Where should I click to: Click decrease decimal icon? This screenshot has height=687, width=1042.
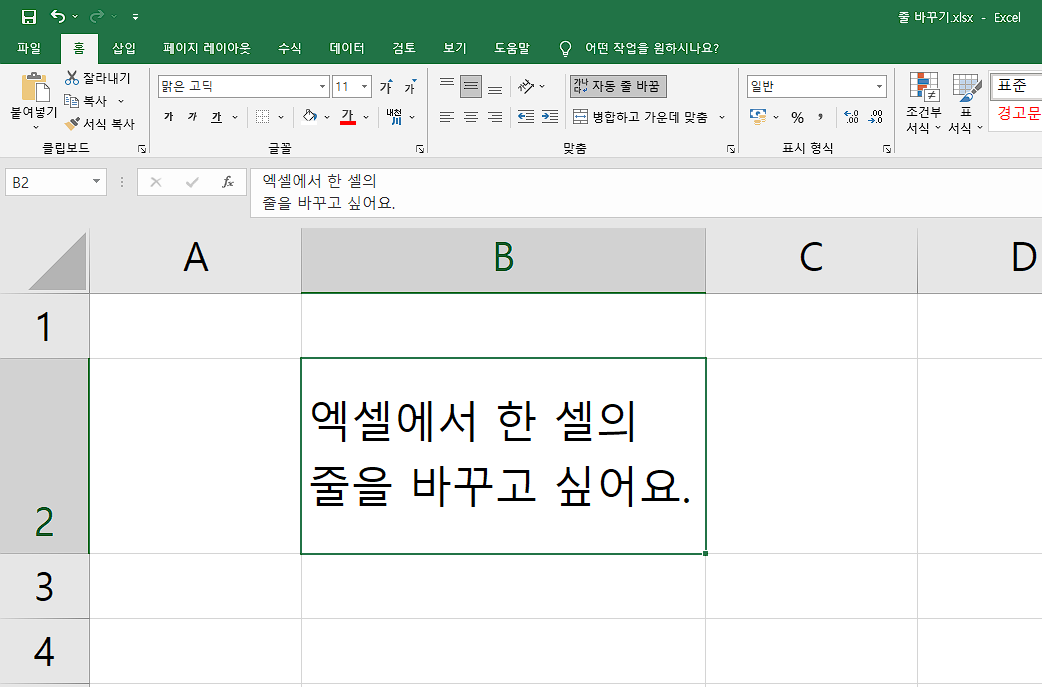point(876,117)
